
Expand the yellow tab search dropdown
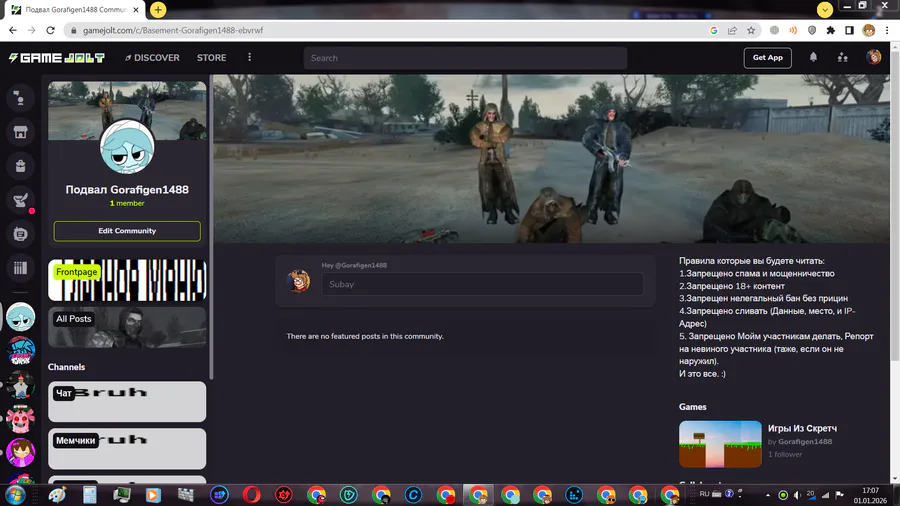[x=825, y=10]
